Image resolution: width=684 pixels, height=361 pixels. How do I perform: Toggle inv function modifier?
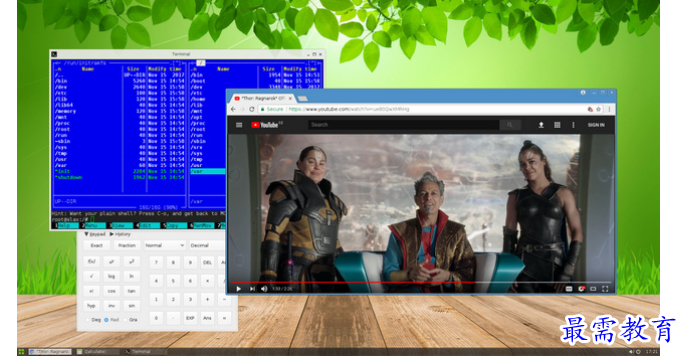(x=111, y=306)
